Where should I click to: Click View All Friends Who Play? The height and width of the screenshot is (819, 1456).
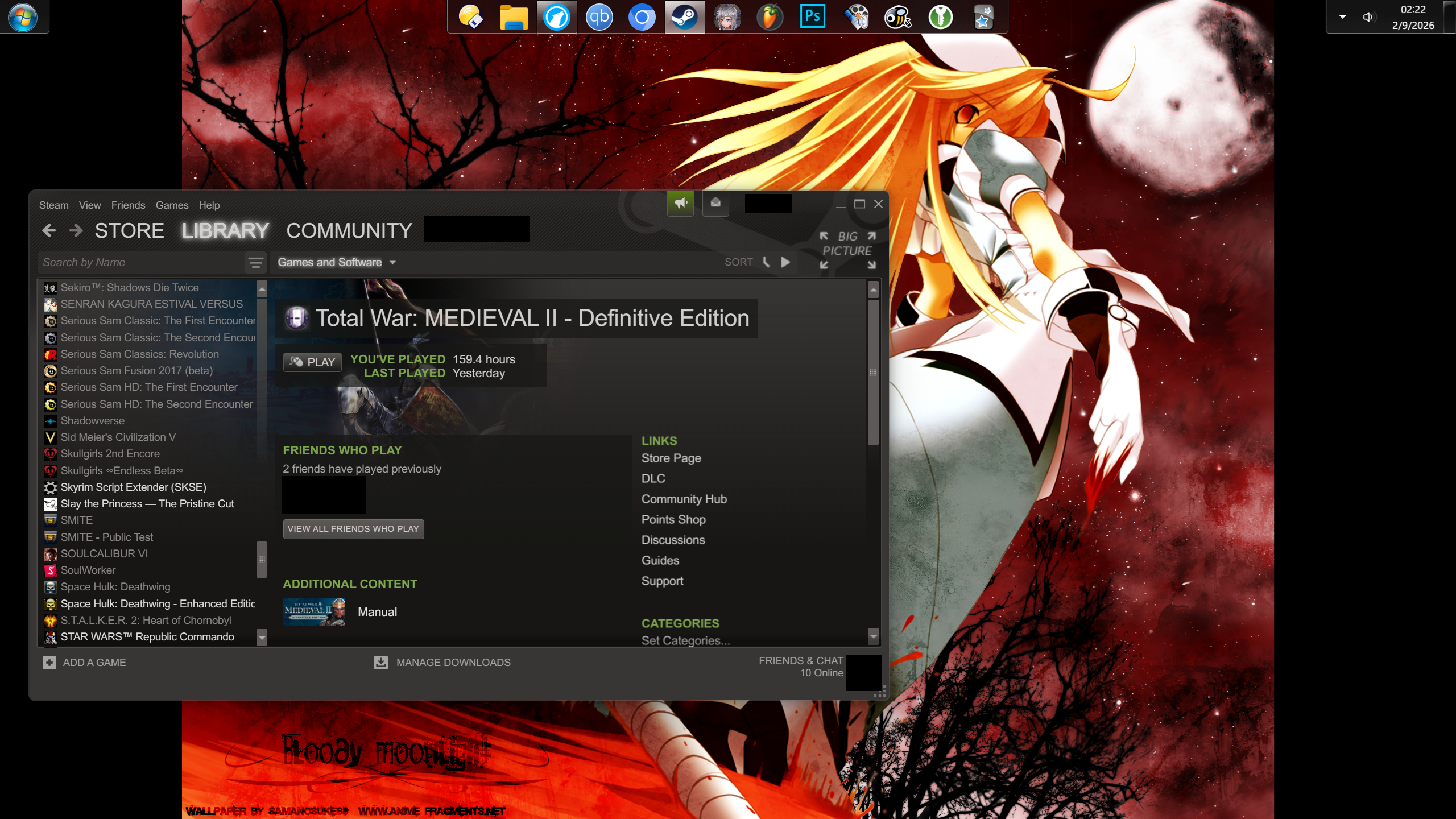pos(353,528)
